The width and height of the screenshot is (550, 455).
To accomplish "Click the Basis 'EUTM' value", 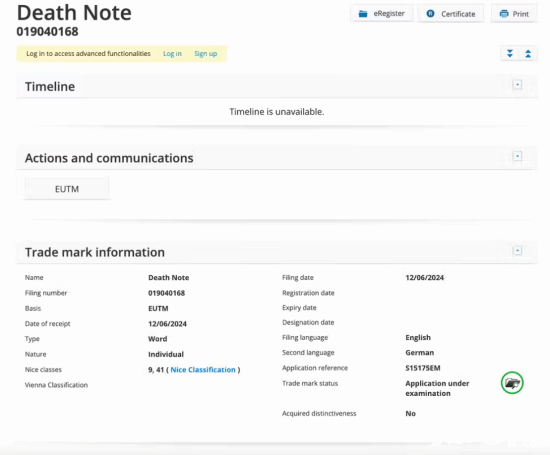I will point(158,308).
